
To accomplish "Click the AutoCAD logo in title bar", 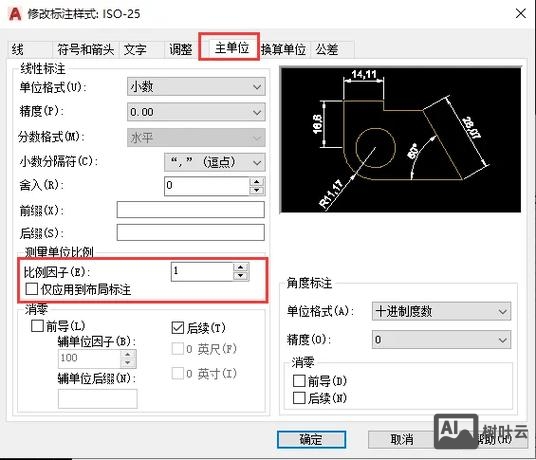I will pos(15,14).
